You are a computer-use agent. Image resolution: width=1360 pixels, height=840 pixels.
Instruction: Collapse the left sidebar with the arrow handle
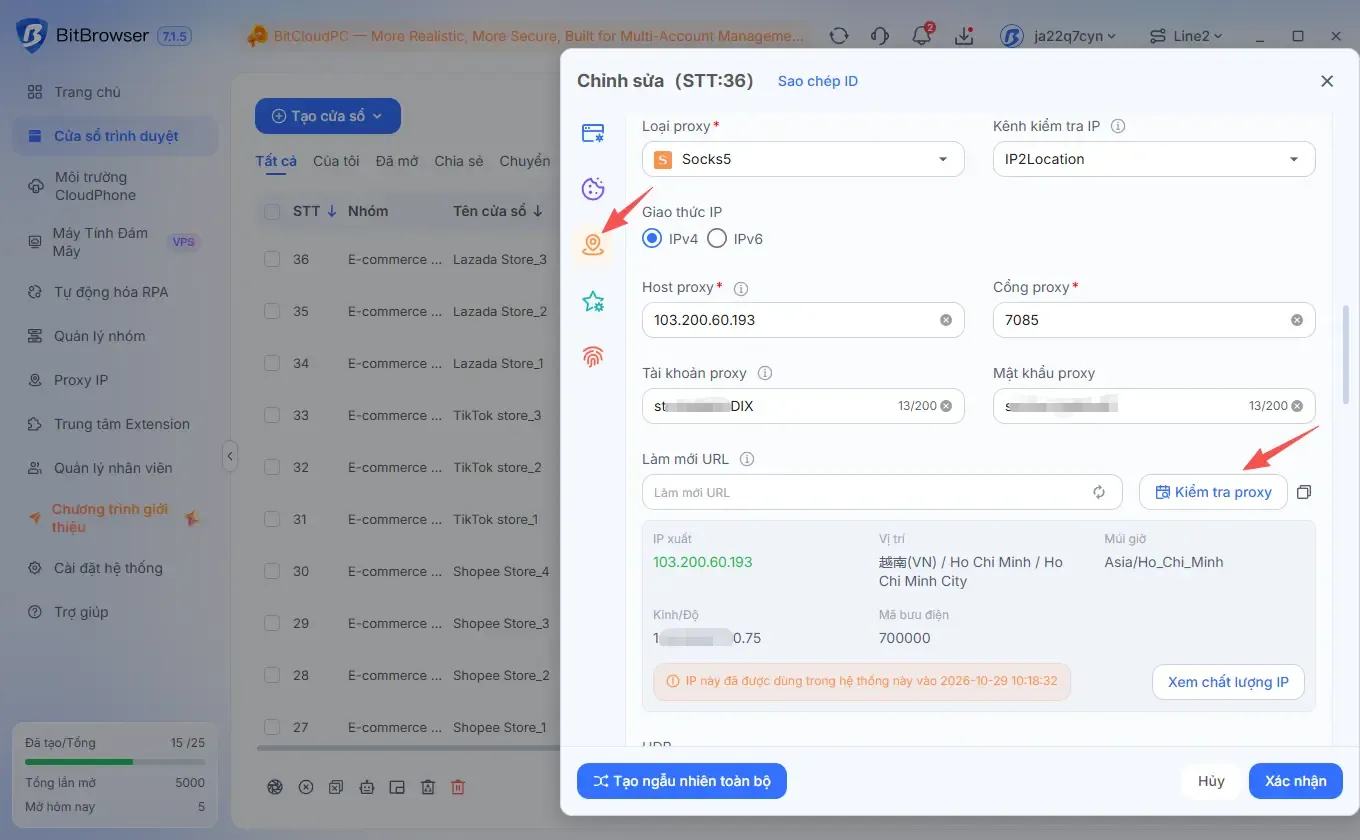point(230,456)
